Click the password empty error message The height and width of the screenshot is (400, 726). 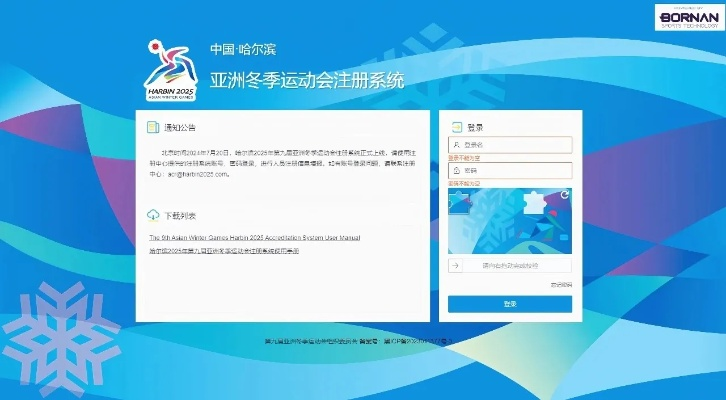pyautogui.click(x=464, y=184)
